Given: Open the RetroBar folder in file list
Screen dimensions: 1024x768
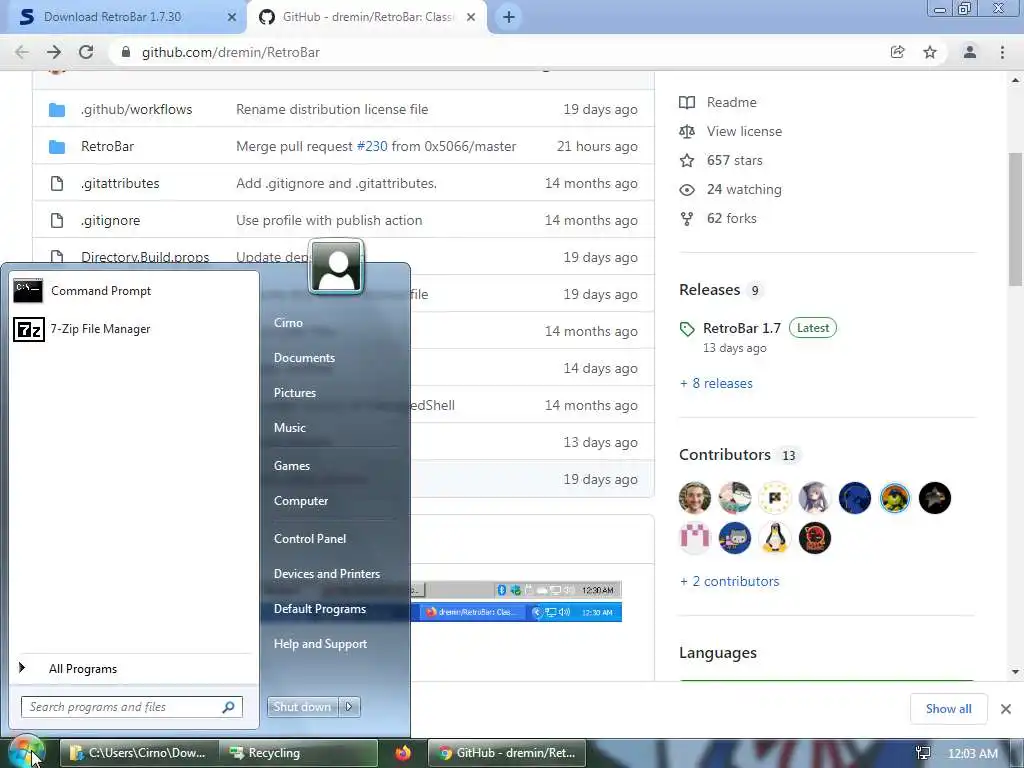Looking at the screenshot, I should pyautogui.click(x=107, y=146).
